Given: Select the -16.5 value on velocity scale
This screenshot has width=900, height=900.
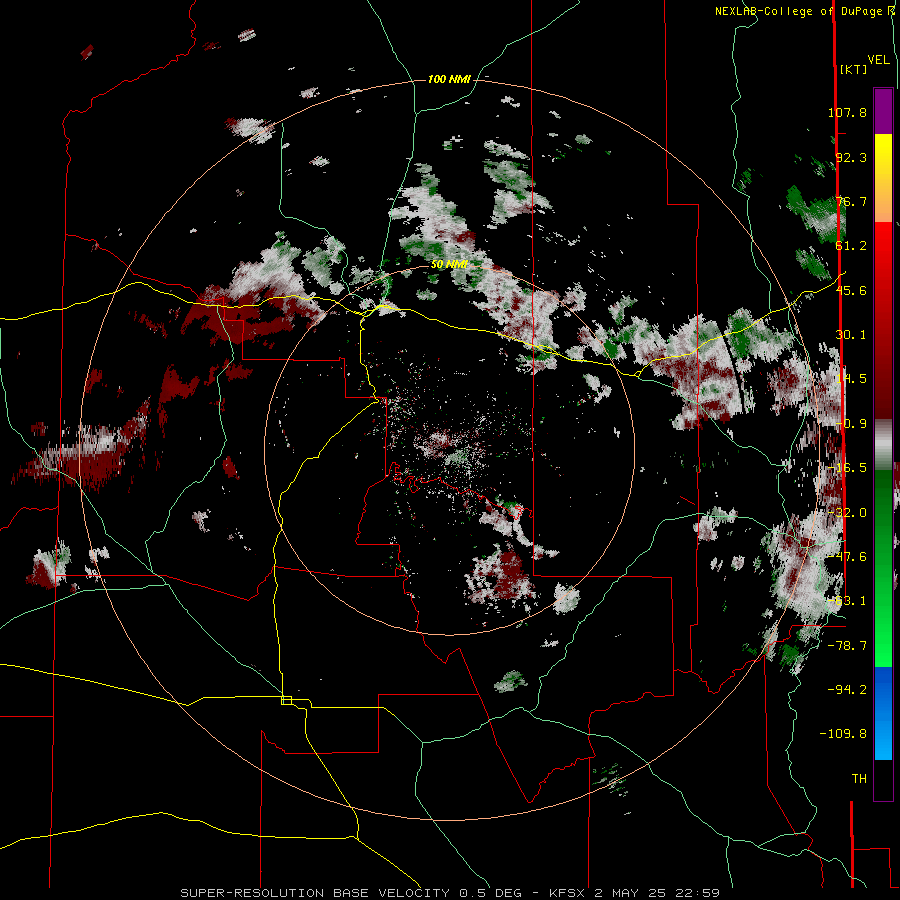Looking at the screenshot, I should 847,468.
